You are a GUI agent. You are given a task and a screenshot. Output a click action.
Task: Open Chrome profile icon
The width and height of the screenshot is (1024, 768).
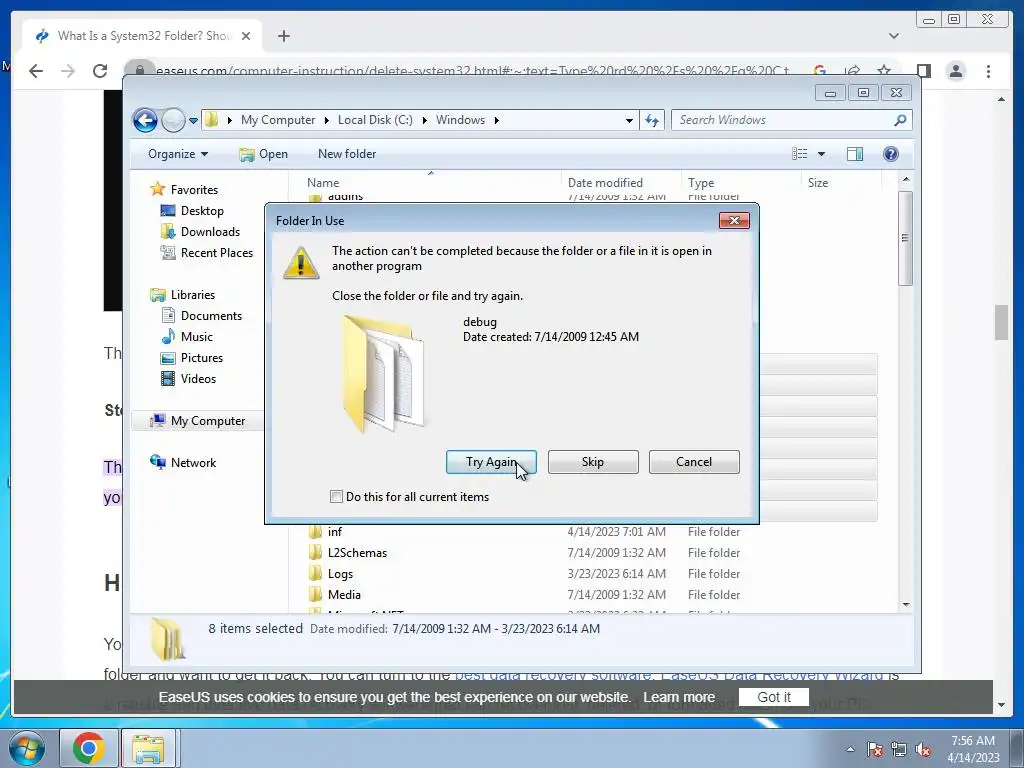coord(955,71)
